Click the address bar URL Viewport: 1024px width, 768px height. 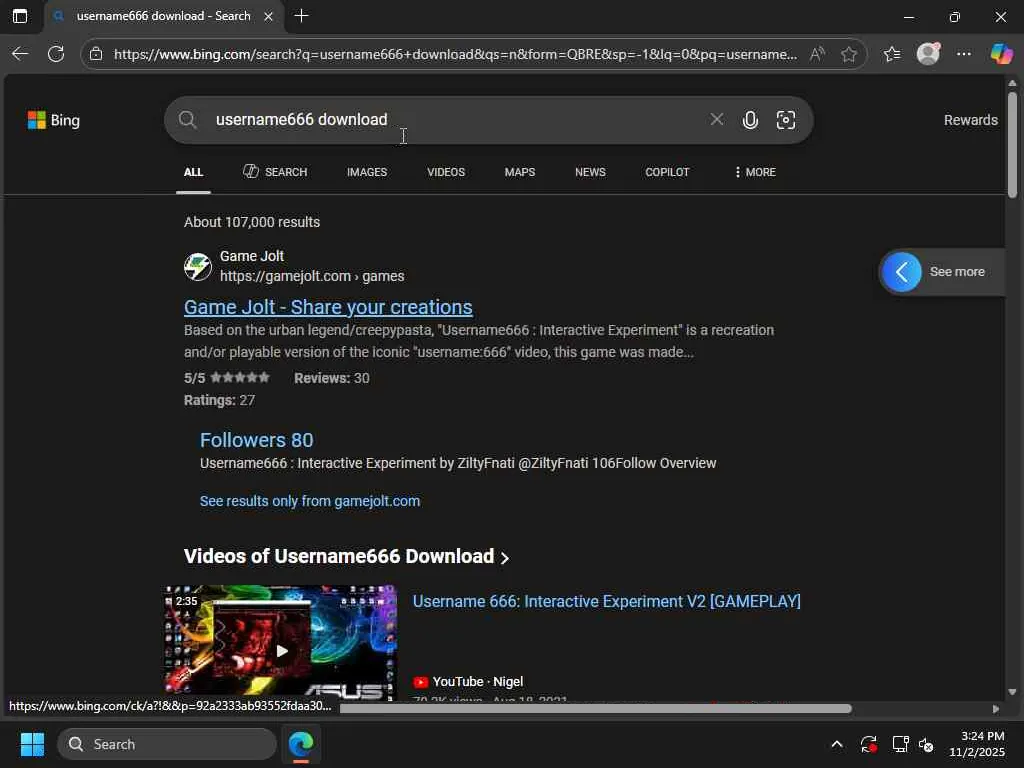pos(455,54)
